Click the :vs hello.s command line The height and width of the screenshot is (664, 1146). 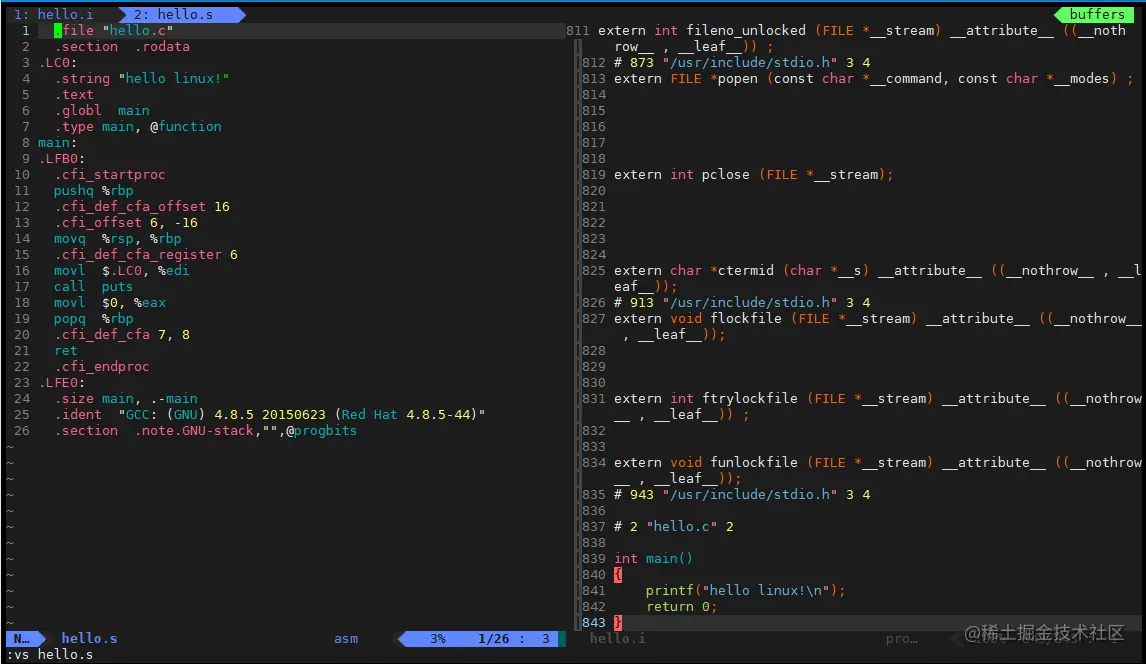click(x=50, y=655)
